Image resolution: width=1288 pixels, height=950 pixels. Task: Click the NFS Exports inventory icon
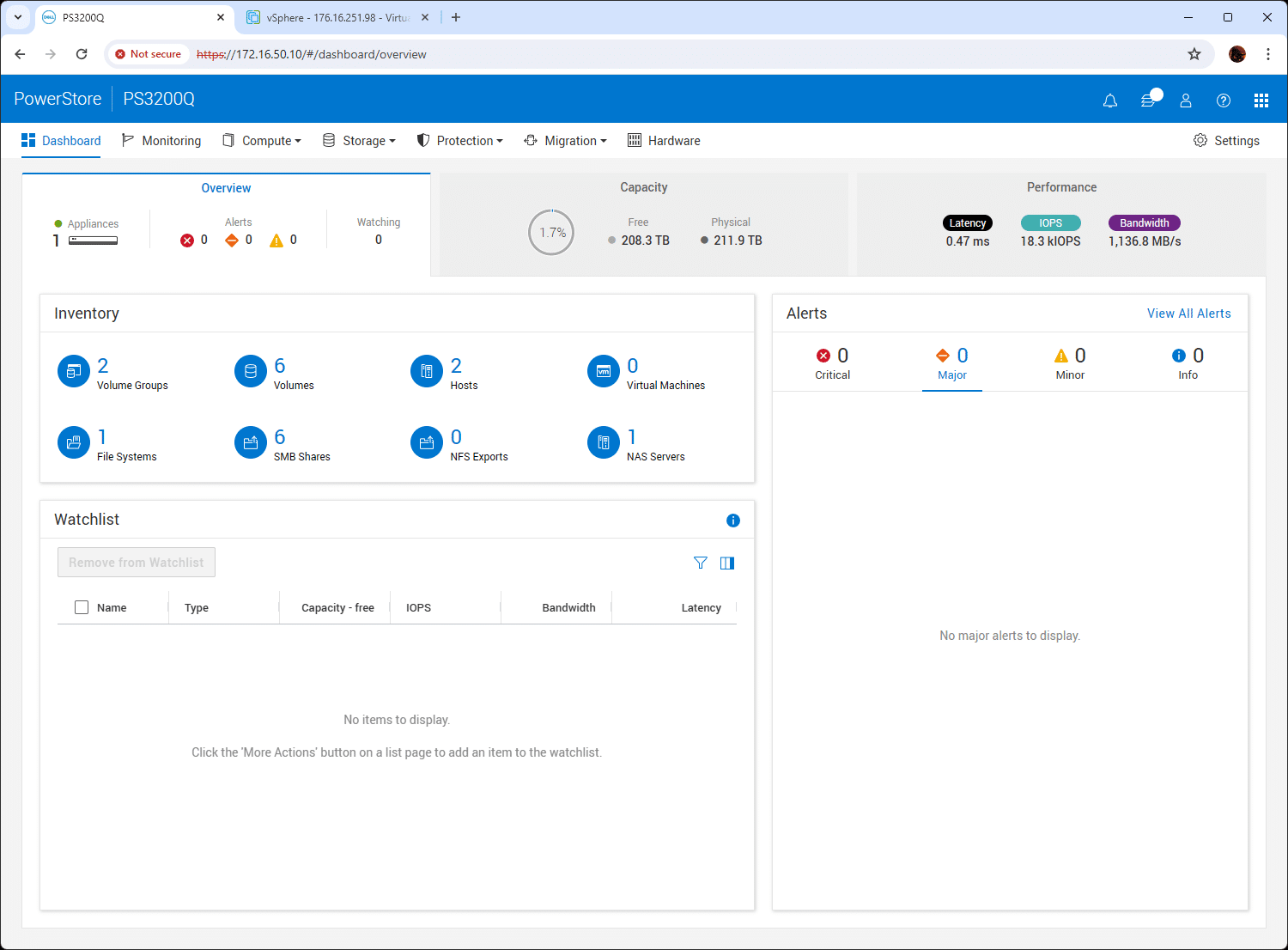(427, 443)
